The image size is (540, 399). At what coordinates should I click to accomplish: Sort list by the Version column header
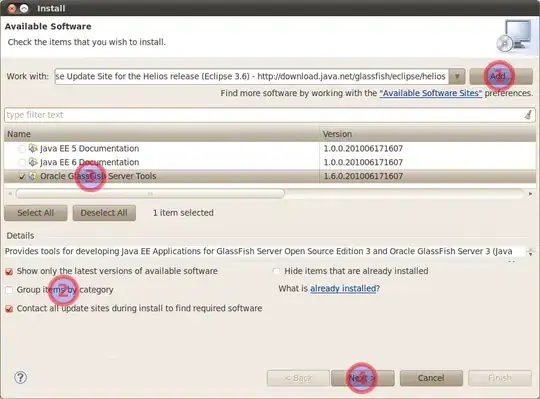click(427, 134)
